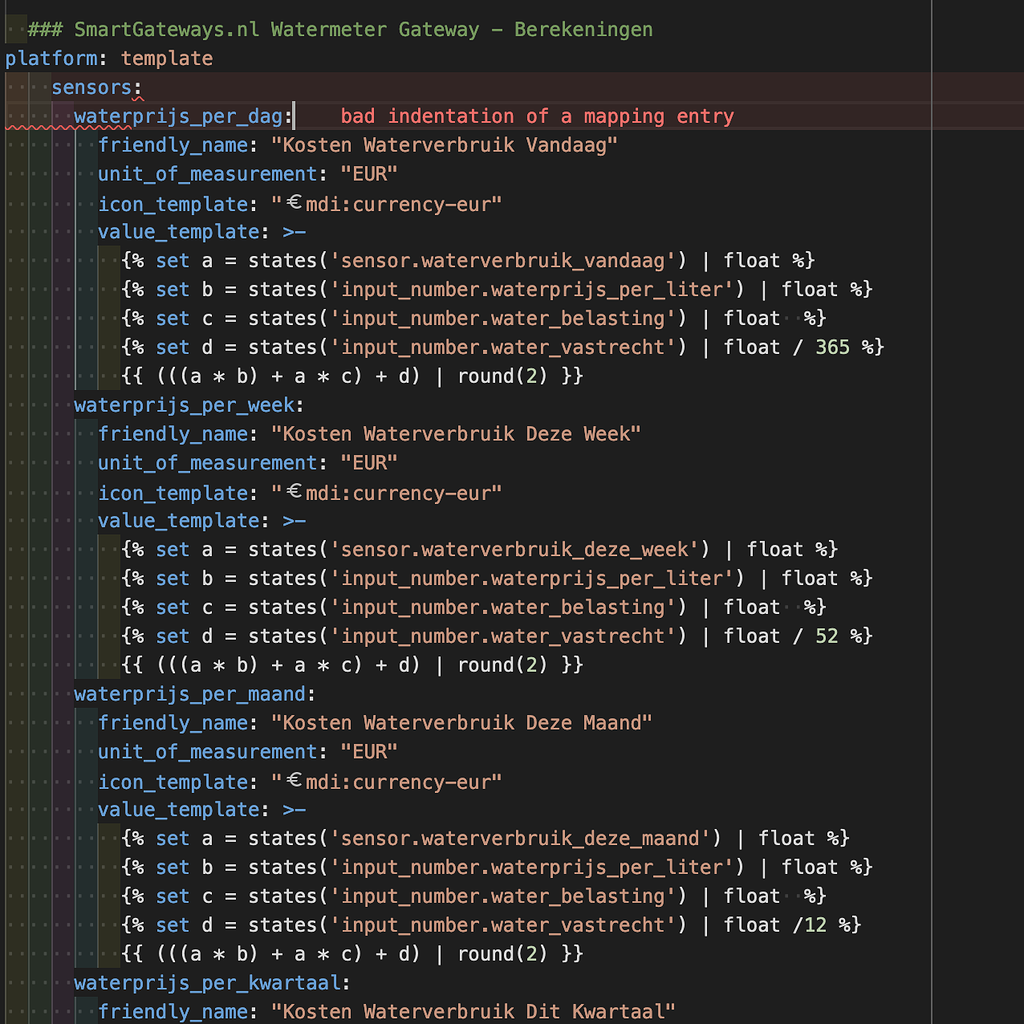Click 'sensor.waterverbruik_deze_maand' entity string

click(520, 838)
